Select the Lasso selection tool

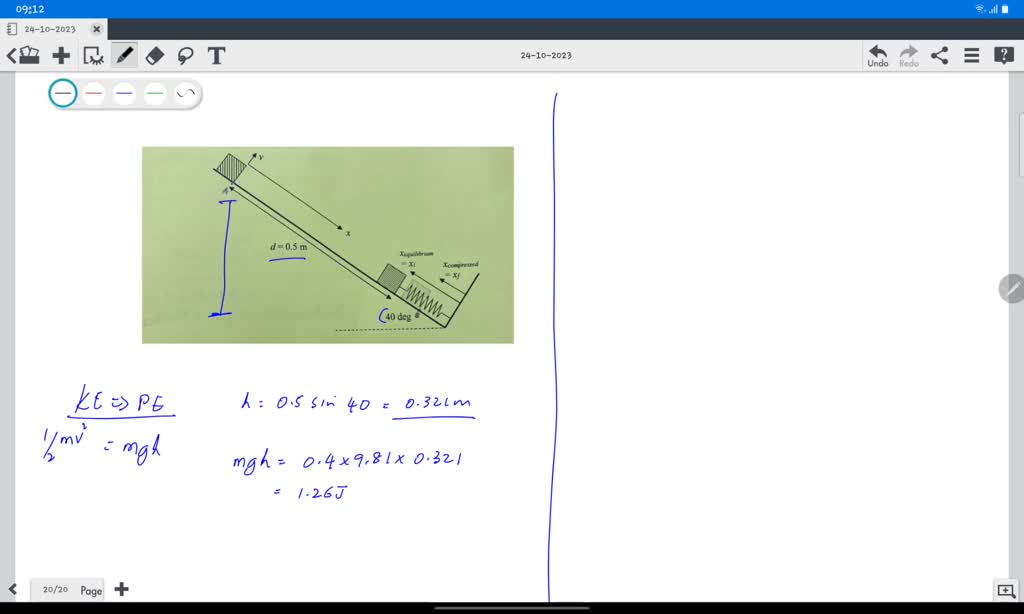pos(186,56)
